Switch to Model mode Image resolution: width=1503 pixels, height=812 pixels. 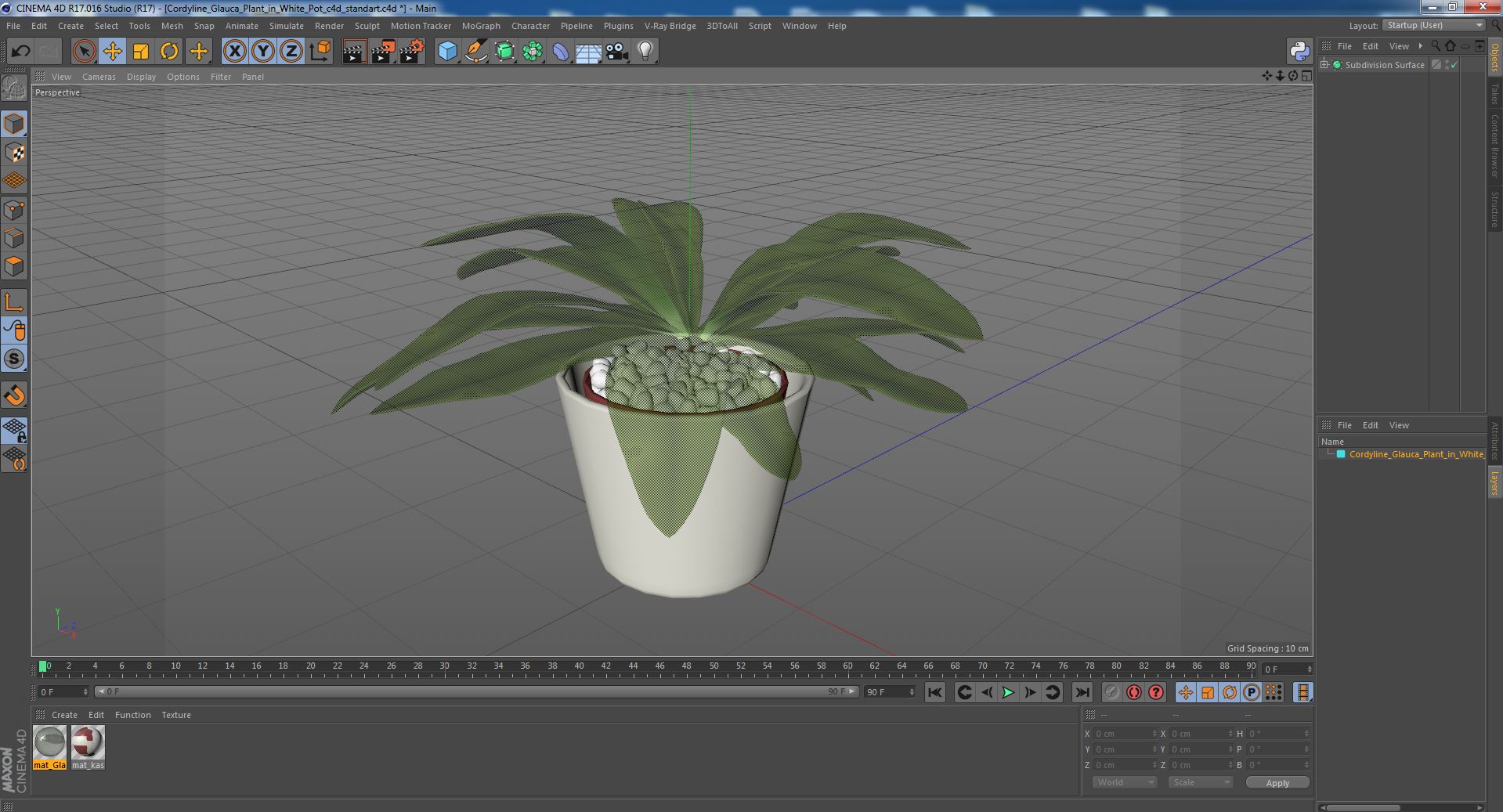(x=14, y=124)
